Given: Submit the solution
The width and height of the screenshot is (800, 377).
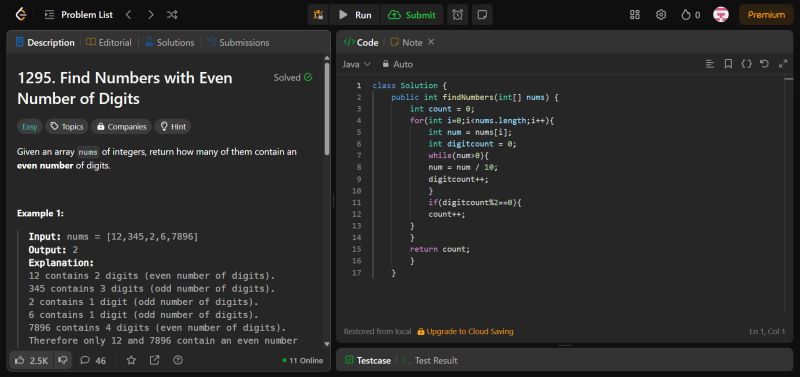Looking at the screenshot, I should point(412,15).
